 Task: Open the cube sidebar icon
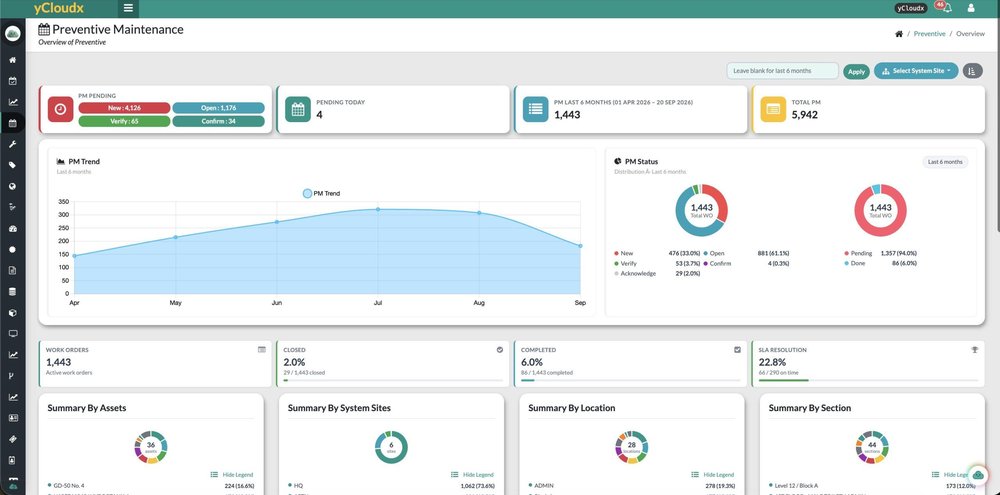pyautogui.click(x=12, y=313)
